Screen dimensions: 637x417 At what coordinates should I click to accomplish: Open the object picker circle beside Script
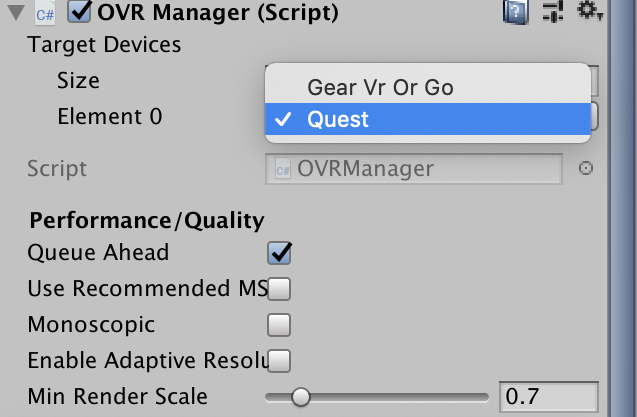586,168
